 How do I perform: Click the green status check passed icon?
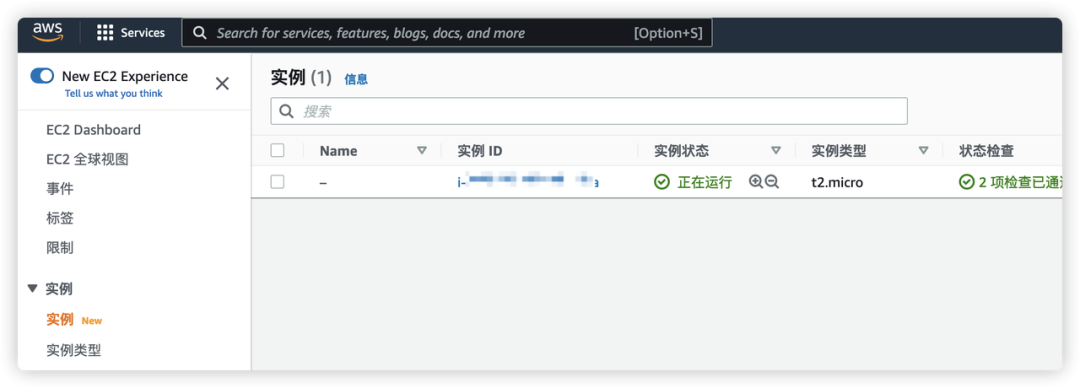point(967,182)
